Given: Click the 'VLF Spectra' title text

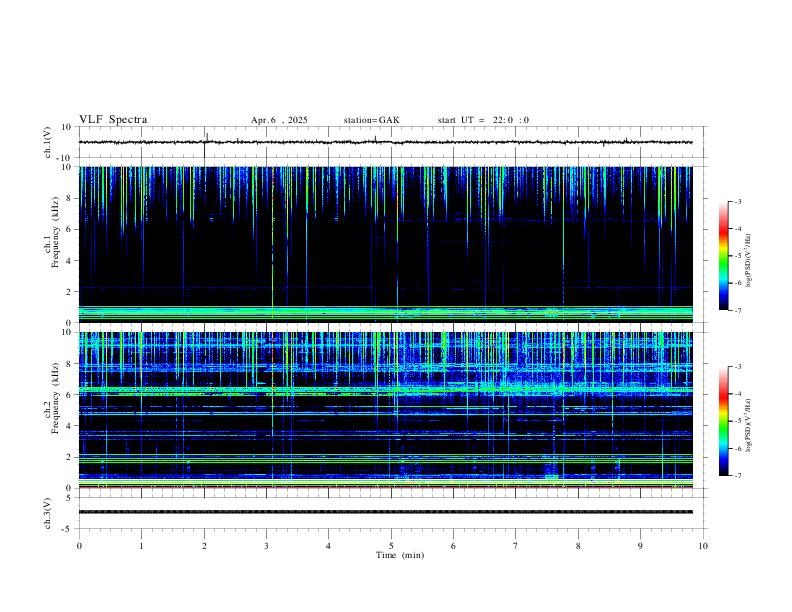Looking at the screenshot, I should point(113,120).
